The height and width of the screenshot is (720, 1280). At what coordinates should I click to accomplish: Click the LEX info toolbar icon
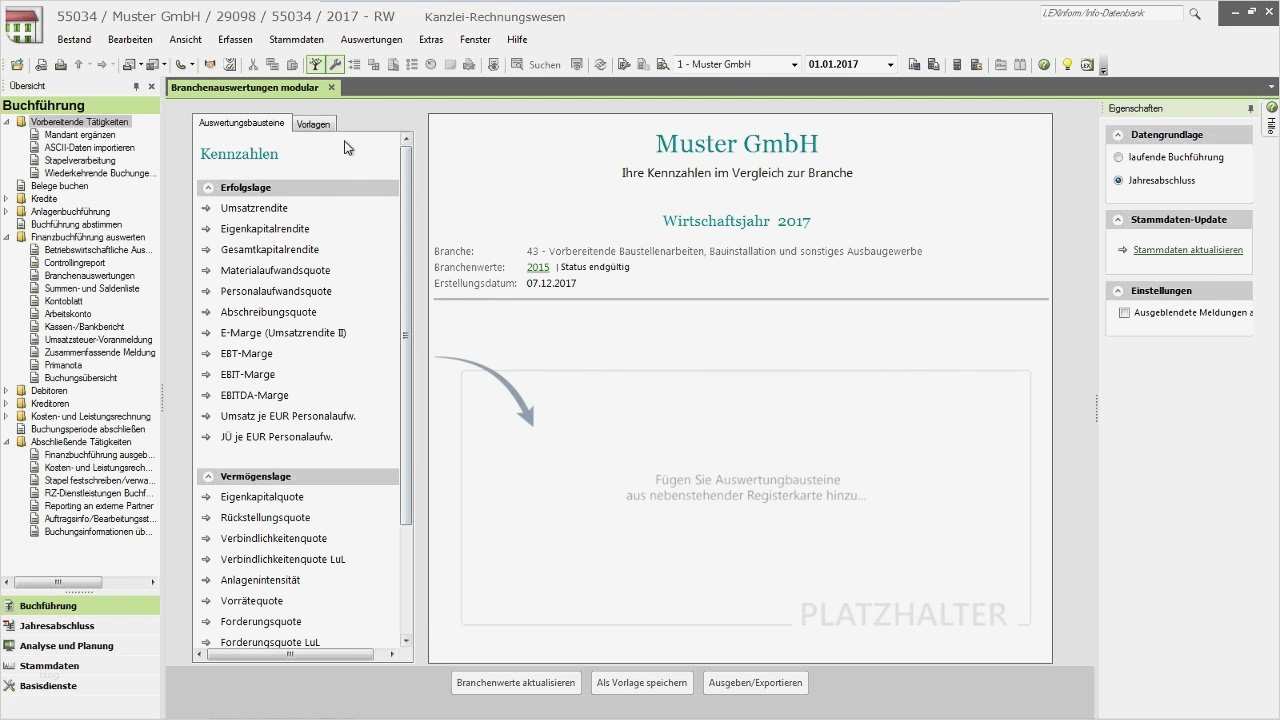[1087, 65]
